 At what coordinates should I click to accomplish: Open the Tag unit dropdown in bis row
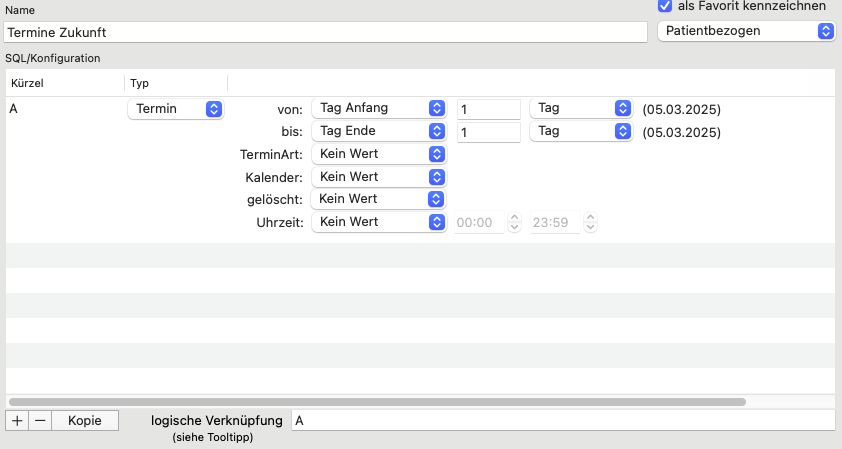[x=581, y=132]
